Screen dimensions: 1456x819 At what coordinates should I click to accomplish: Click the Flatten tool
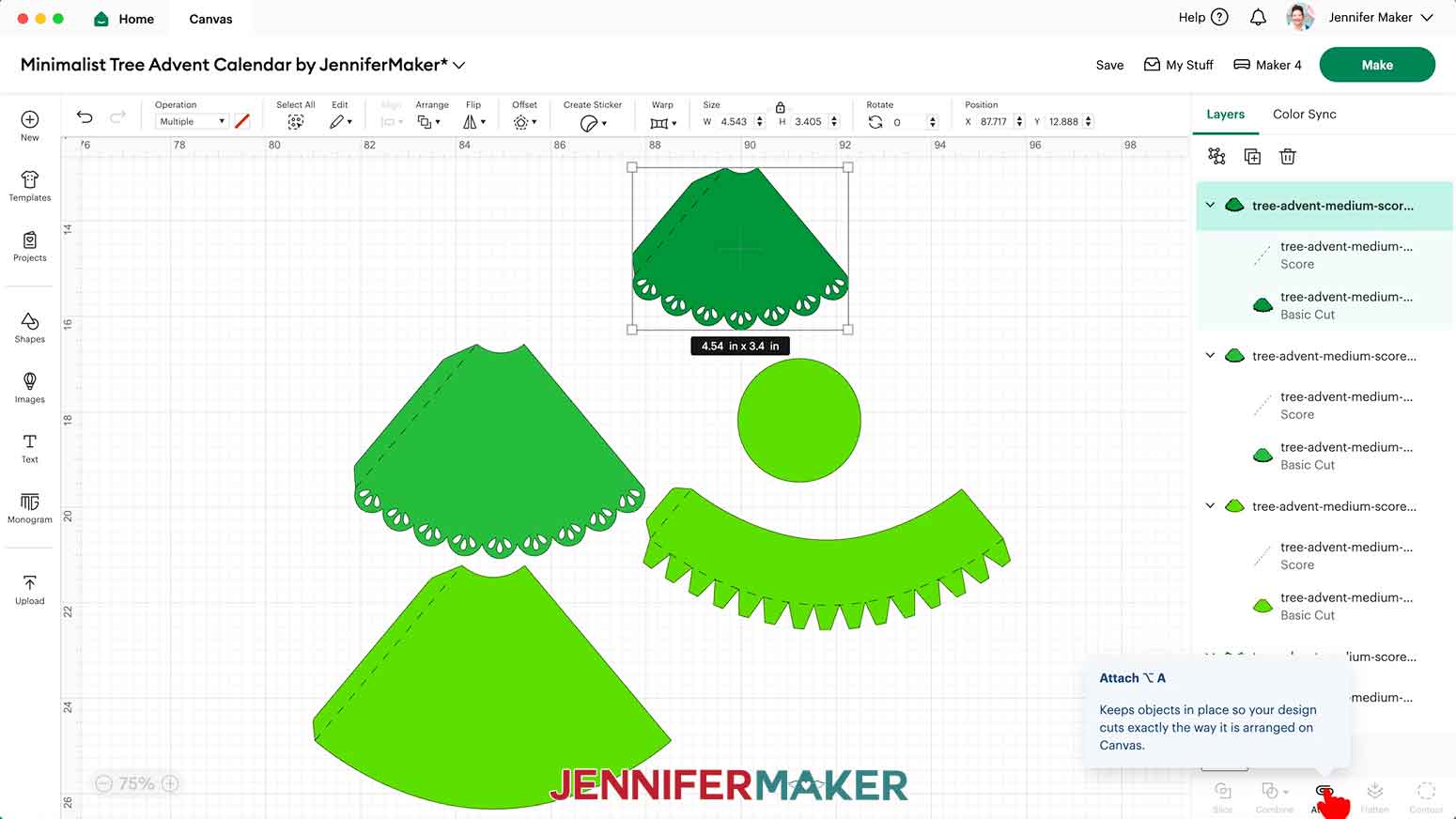pos(1374,796)
